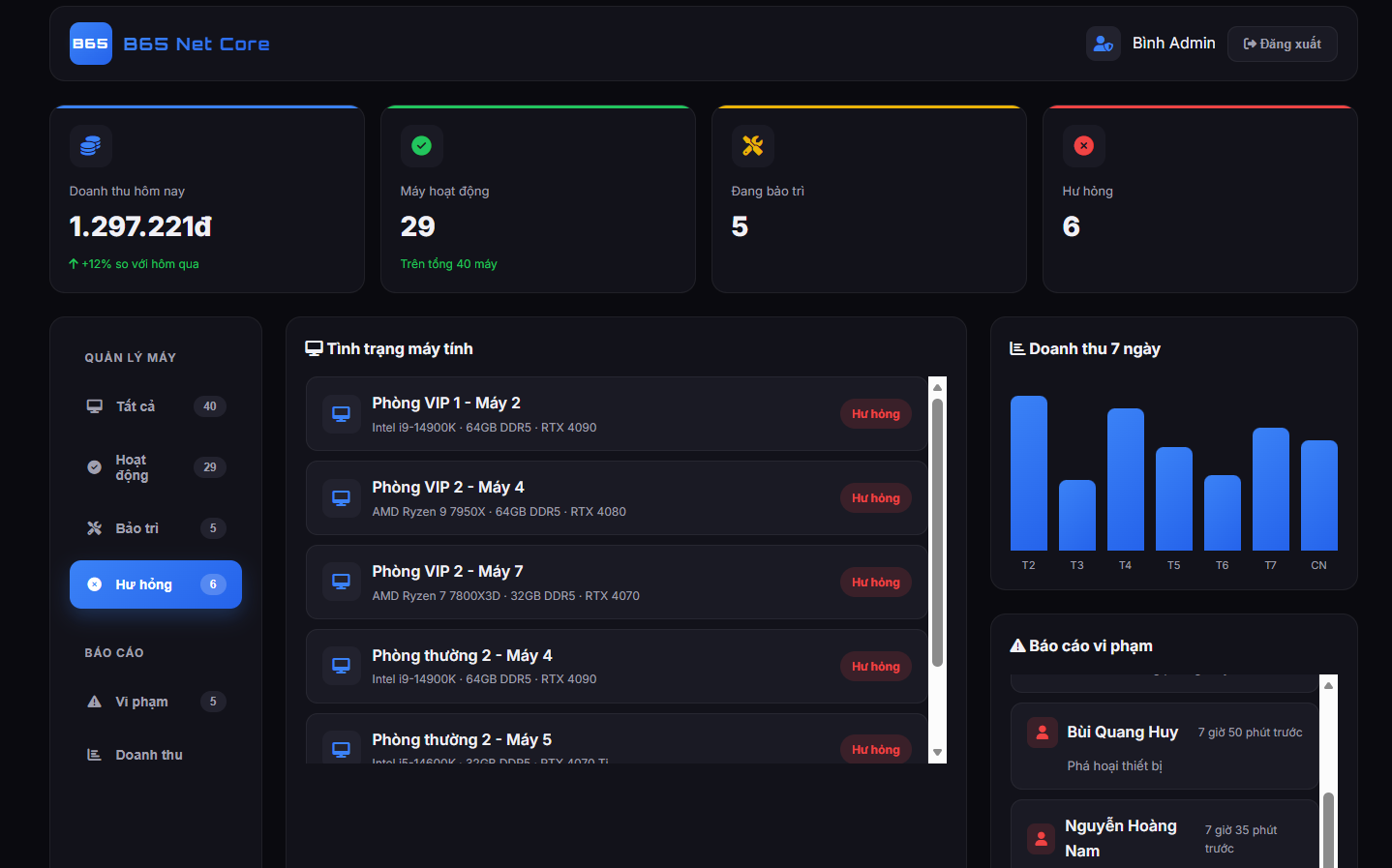Click the Đăng xuất logout button
The width and height of the screenshot is (1392, 868).
1282,44
